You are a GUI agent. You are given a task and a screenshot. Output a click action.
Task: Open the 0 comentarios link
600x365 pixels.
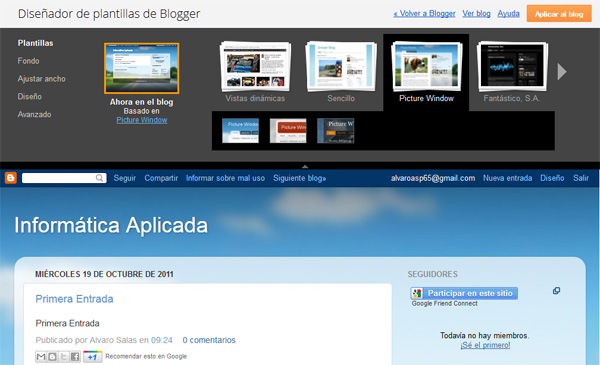(x=209, y=340)
